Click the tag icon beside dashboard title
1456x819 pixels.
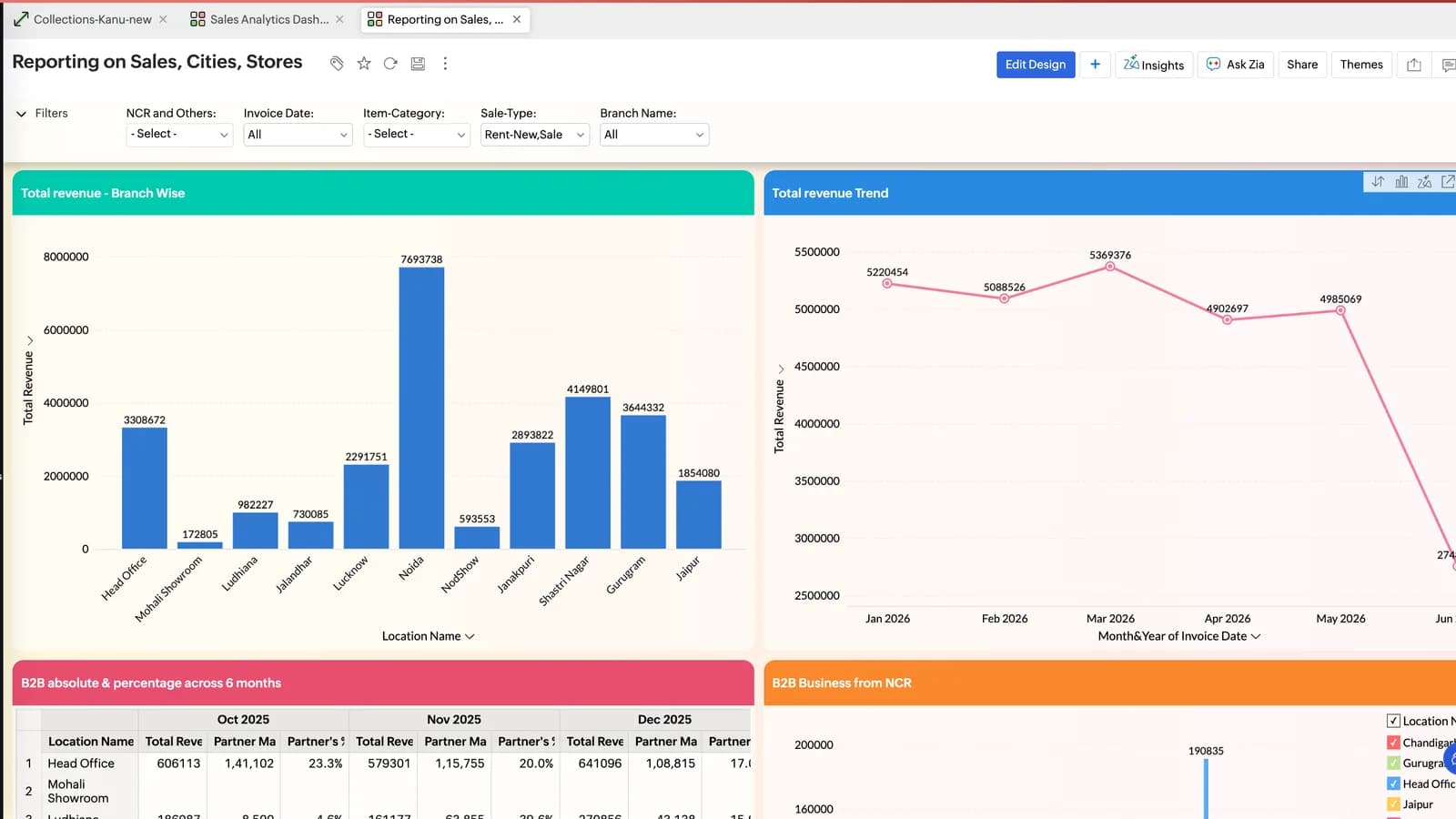click(337, 64)
